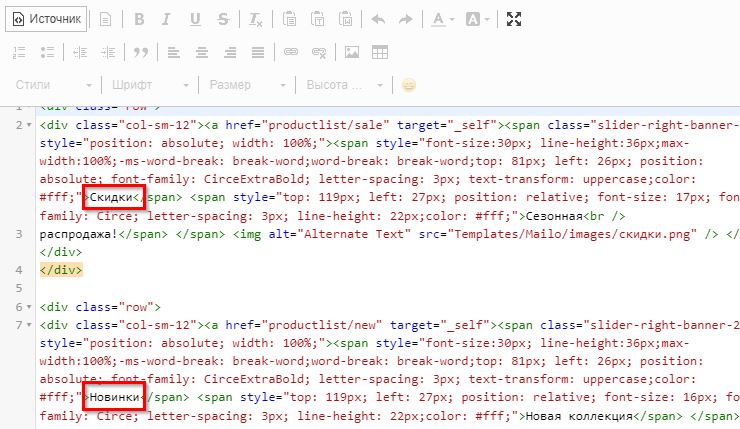Undo the last action
Image resolution: width=740 pixels, height=429 pixels.
click(x=378, y=19)
